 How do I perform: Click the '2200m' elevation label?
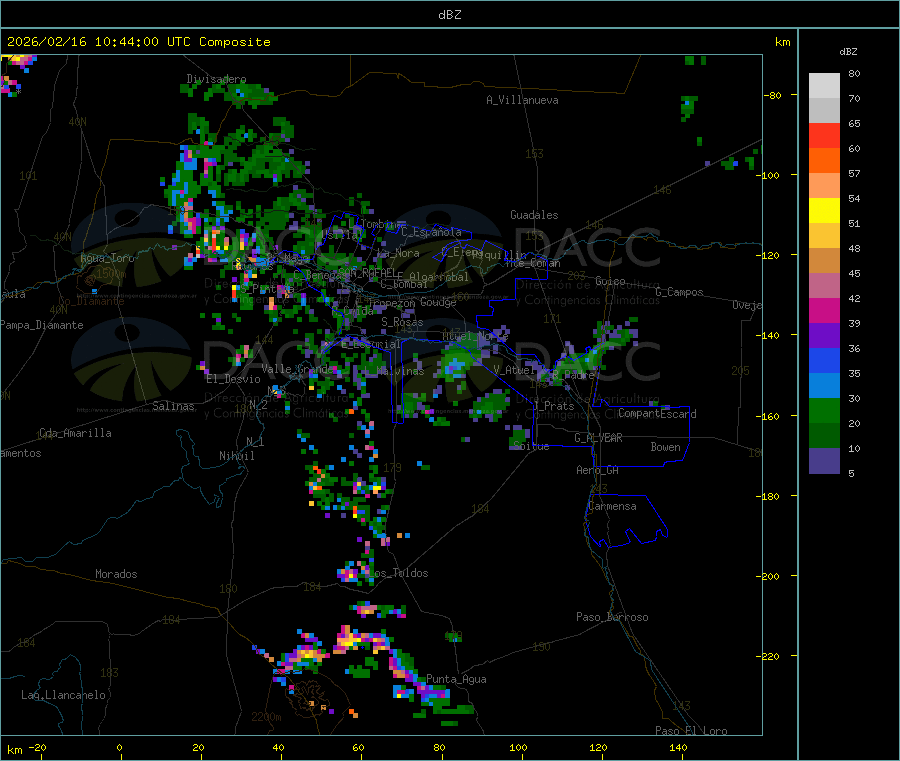(266, 717)
